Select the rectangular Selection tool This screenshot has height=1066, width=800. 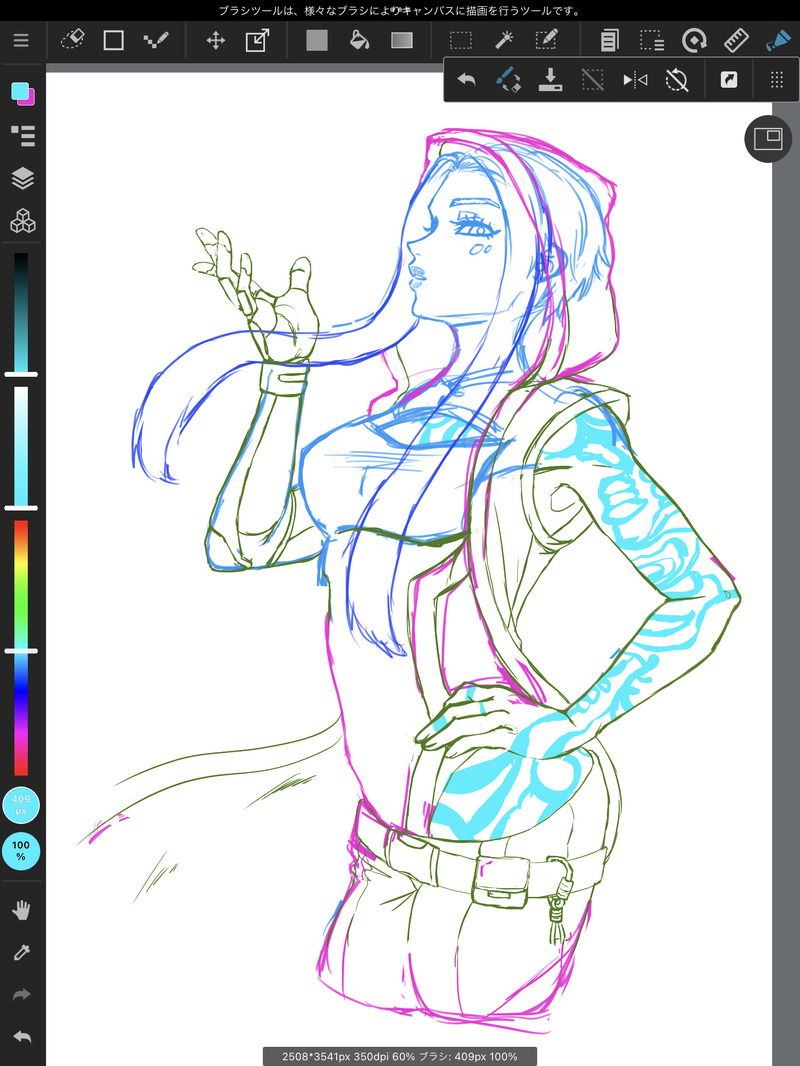461,40
